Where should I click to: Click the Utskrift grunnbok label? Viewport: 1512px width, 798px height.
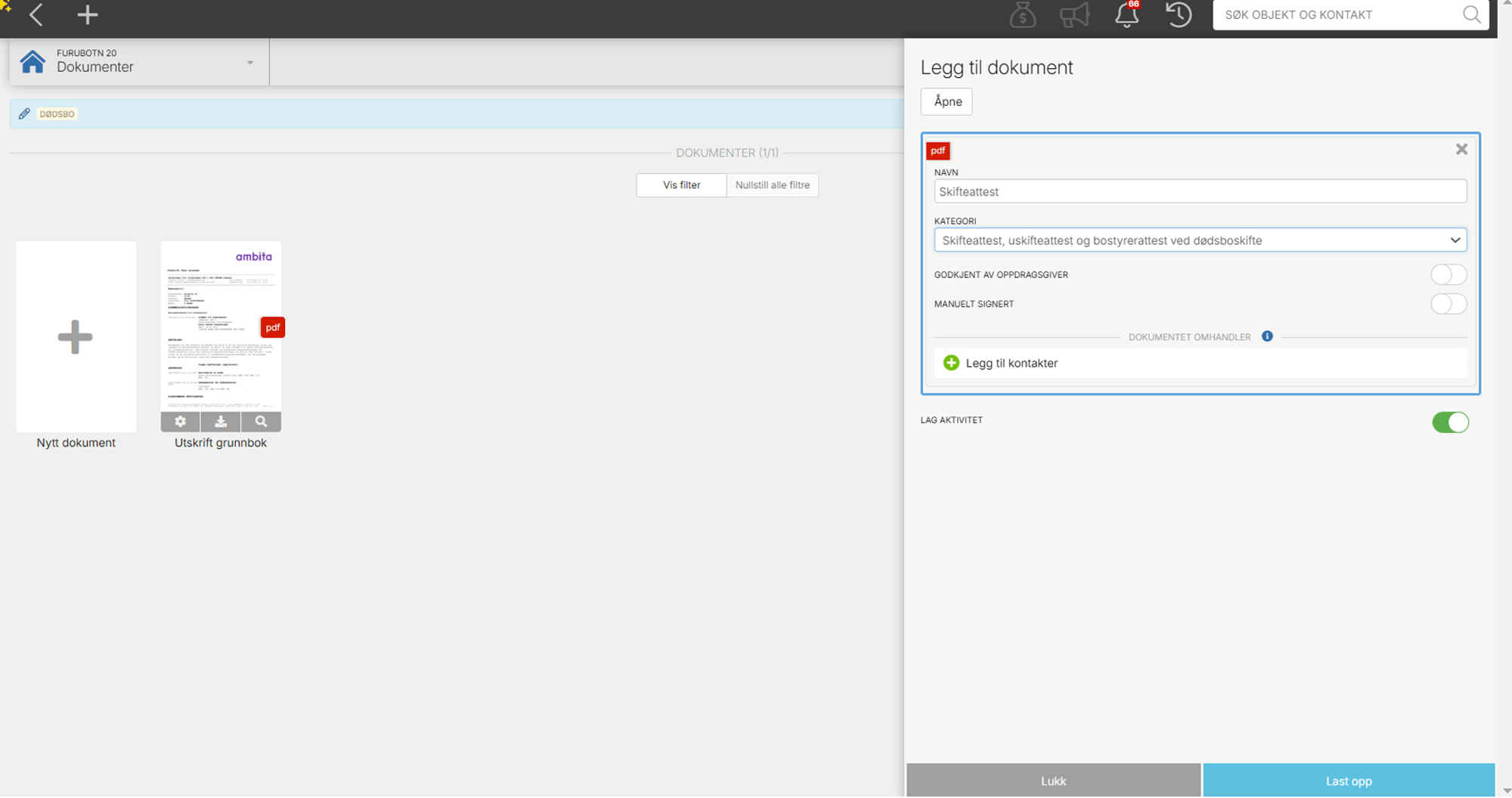tap(221, 443)
